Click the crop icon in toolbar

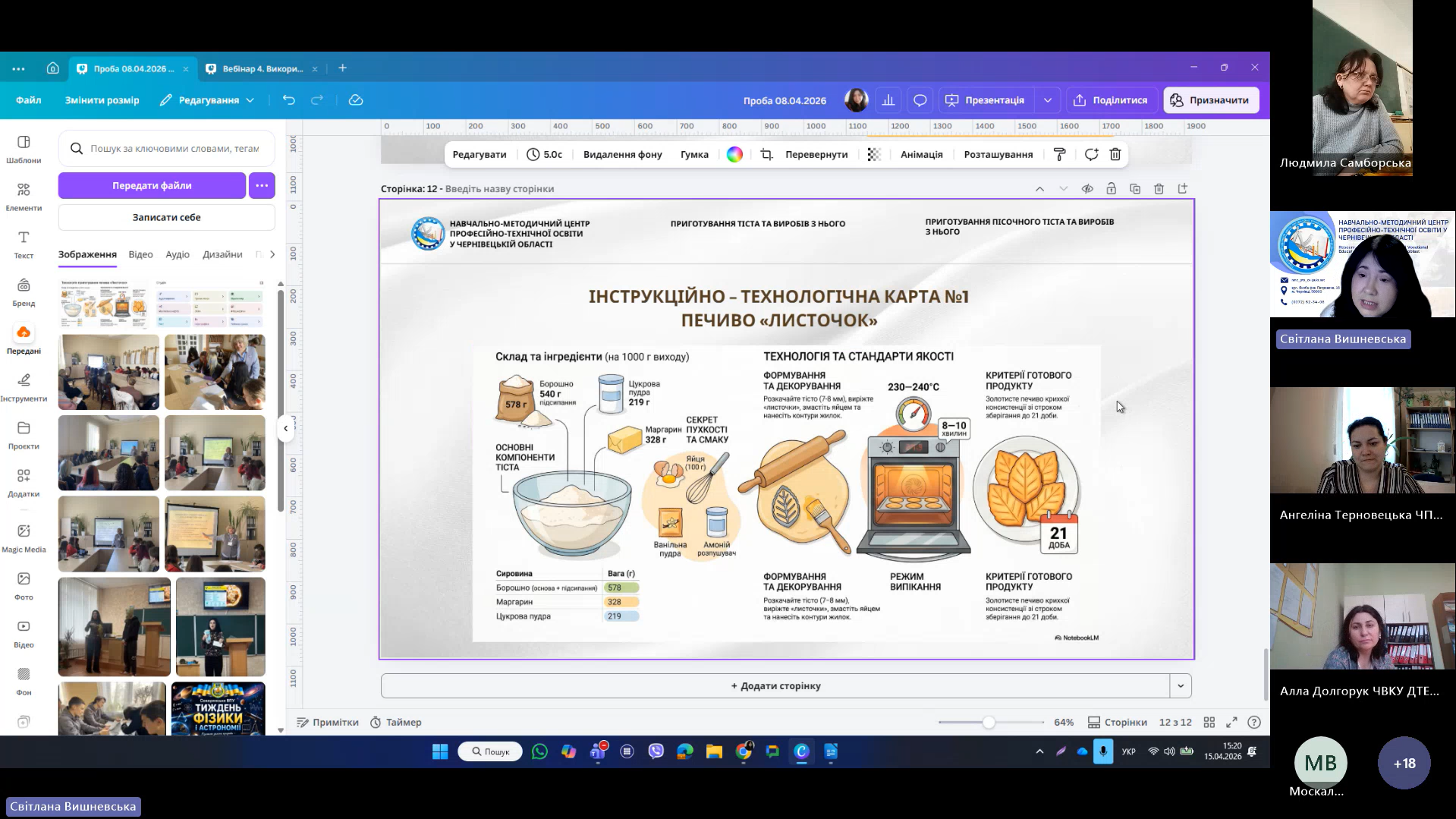click(766, 155)
